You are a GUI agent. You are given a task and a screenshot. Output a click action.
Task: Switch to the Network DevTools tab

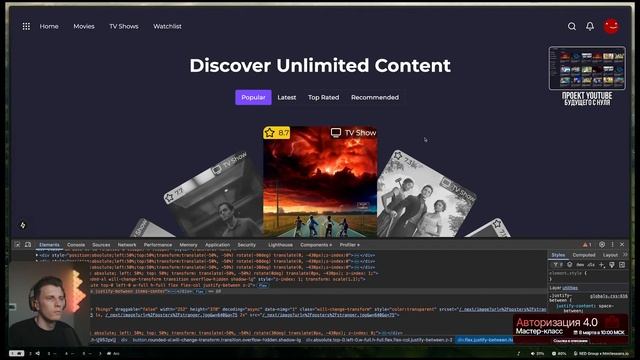click(x=127, y=245)
